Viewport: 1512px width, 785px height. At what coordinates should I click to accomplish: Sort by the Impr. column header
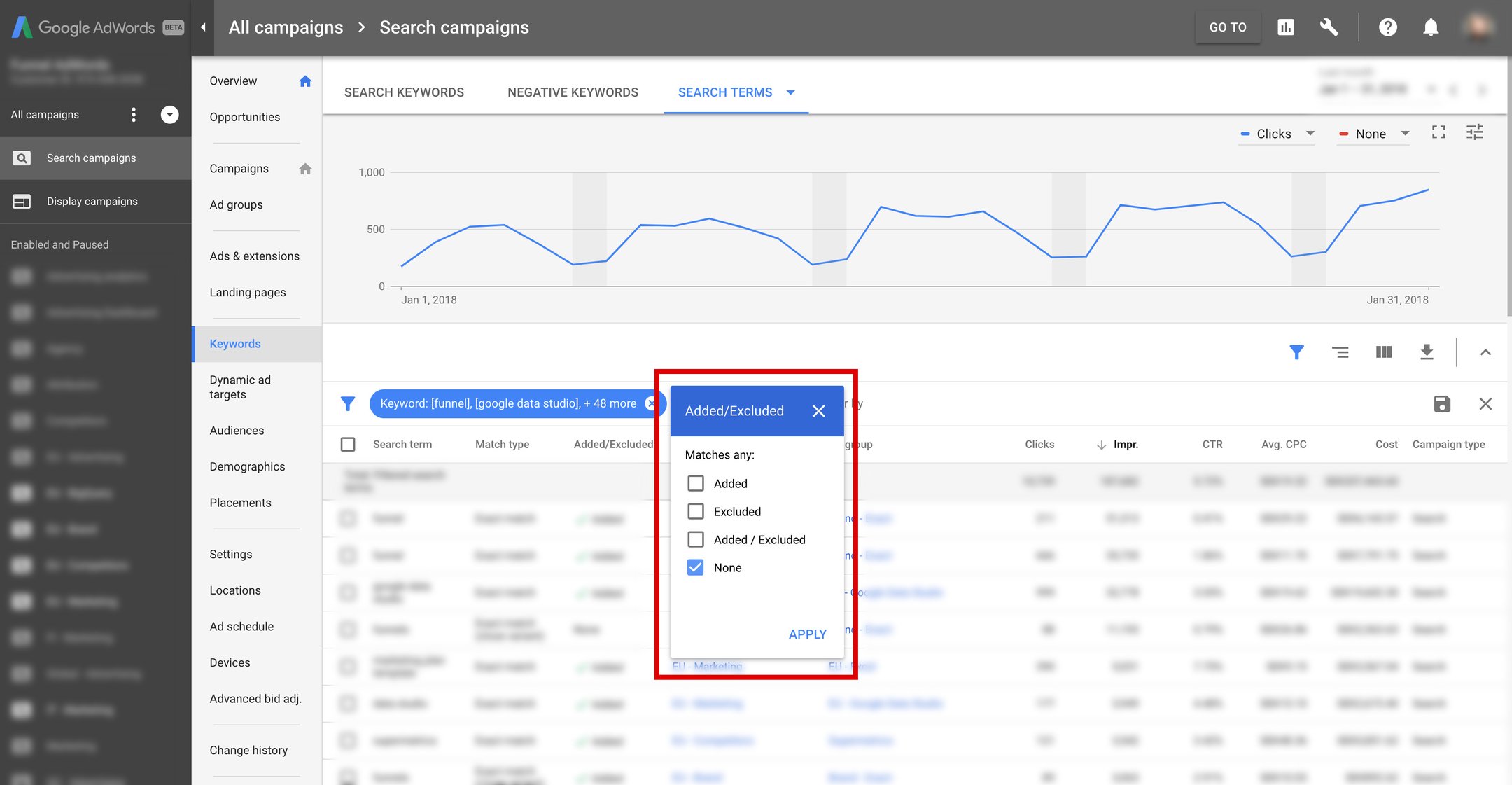coord(1126,444)
